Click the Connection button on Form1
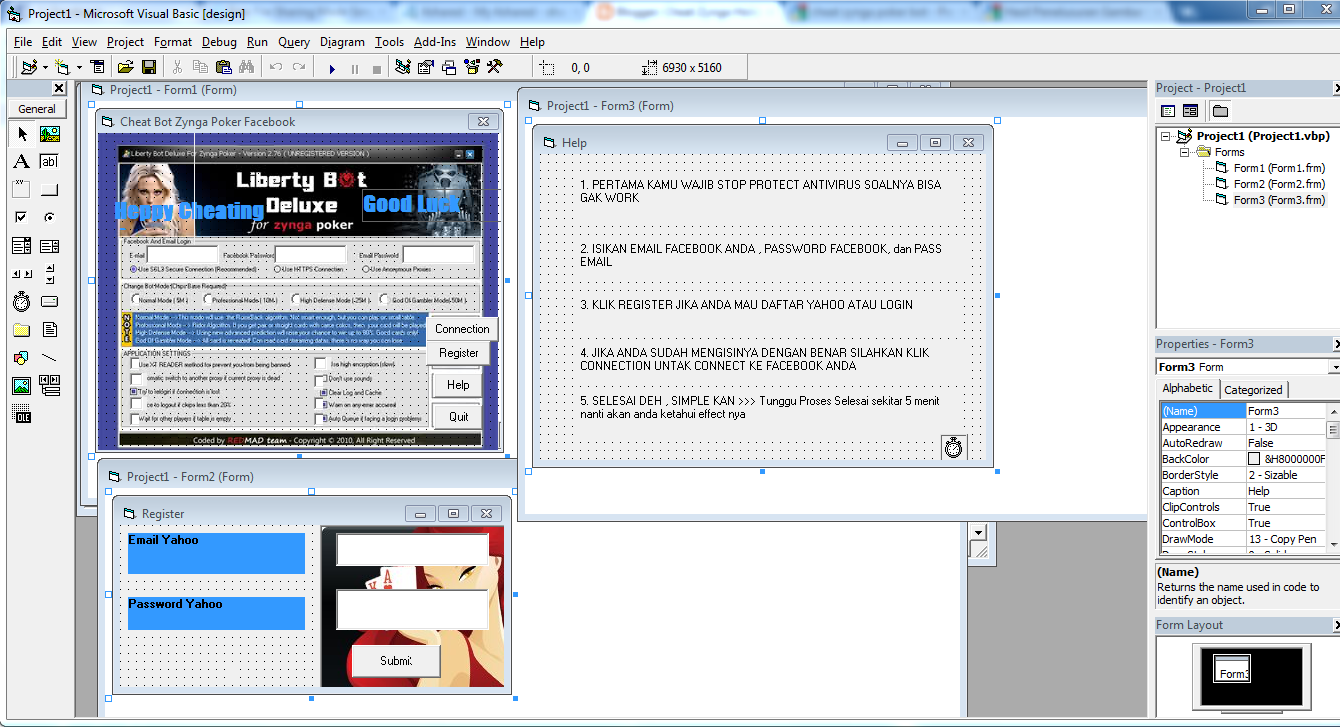Screen dimensions: 1340x727 [x=462, y=328]
